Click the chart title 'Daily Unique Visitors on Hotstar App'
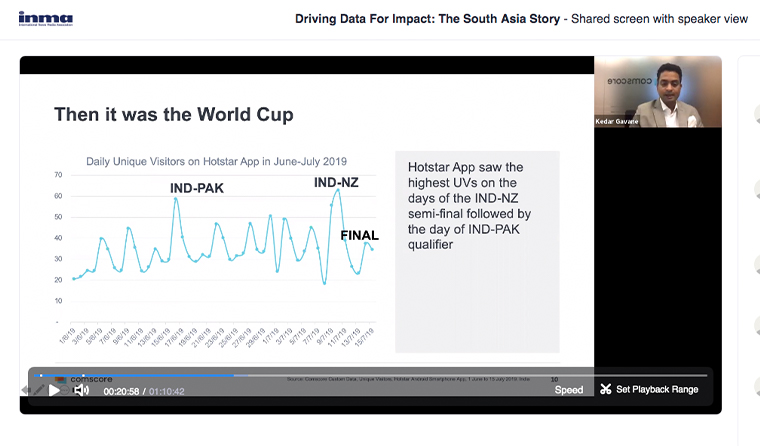 tap(216, 161)
